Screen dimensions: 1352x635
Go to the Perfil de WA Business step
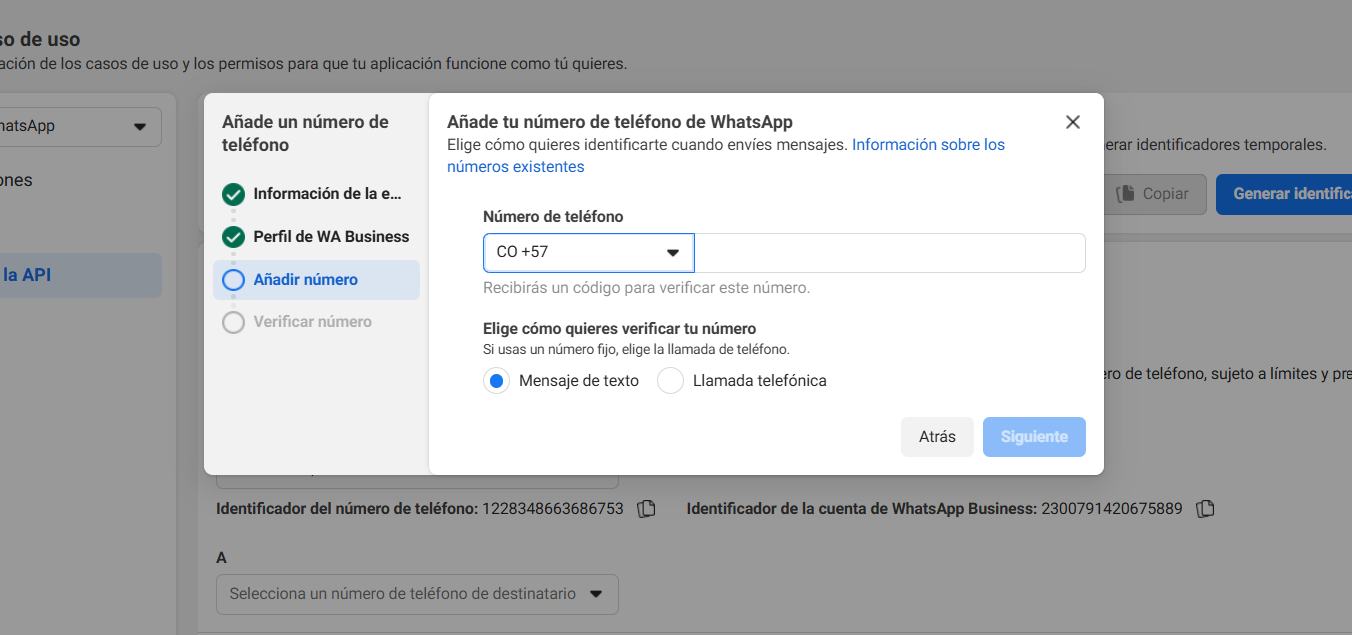[x=316, y=237]
